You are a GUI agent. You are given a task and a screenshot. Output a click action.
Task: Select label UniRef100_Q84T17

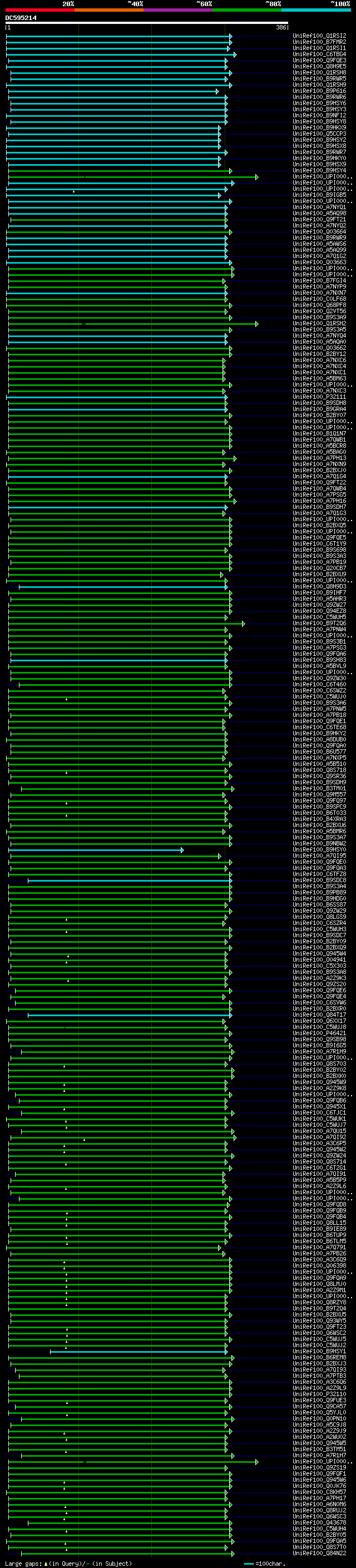[319, 1015]
